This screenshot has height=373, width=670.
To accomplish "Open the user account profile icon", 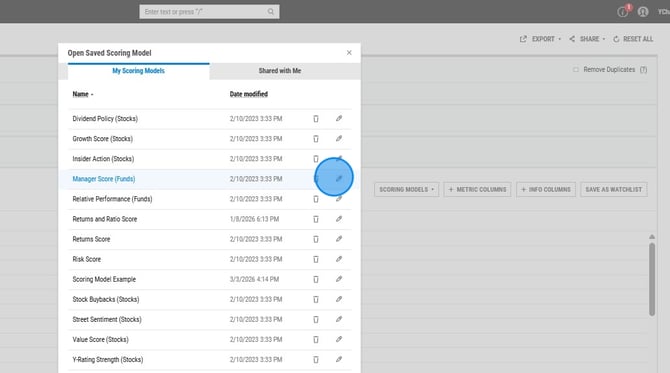I will click(643, 12).
